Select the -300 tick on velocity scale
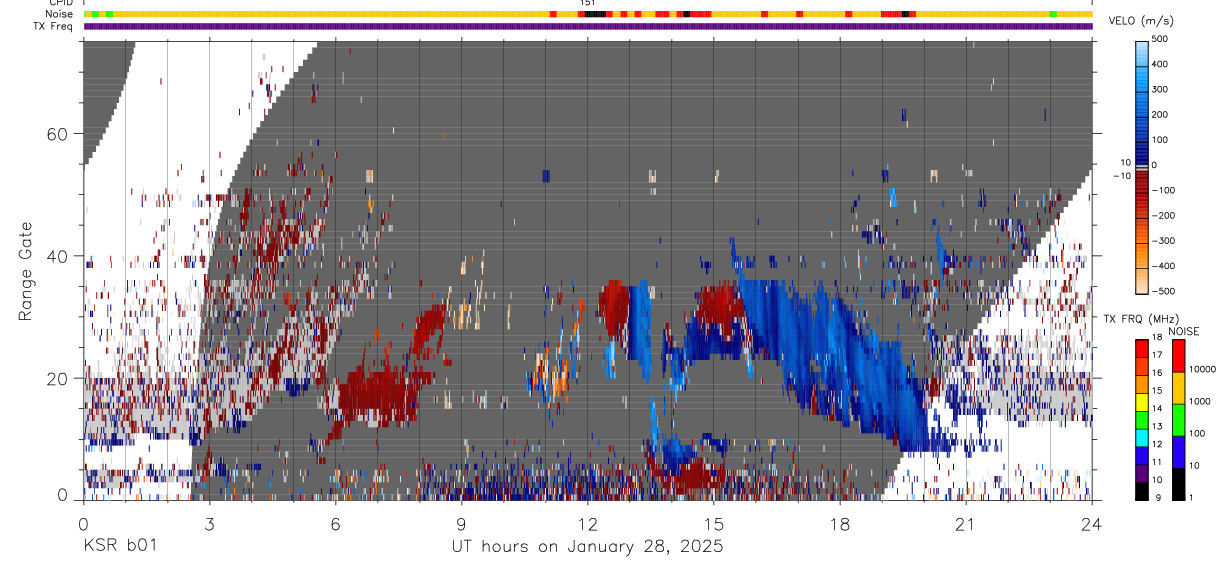This screenshot has width=1228, height=567. 1165,241
